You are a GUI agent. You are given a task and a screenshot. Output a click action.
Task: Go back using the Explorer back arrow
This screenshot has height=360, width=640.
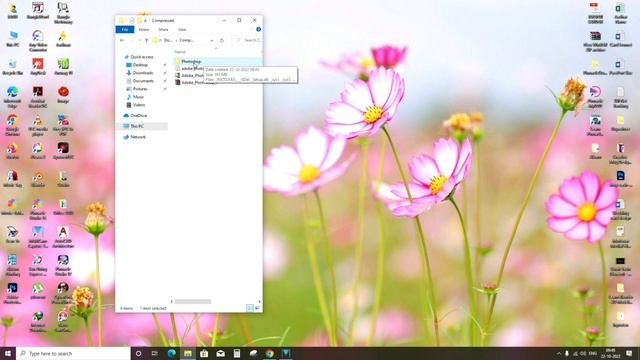click(x=122, y=40)
